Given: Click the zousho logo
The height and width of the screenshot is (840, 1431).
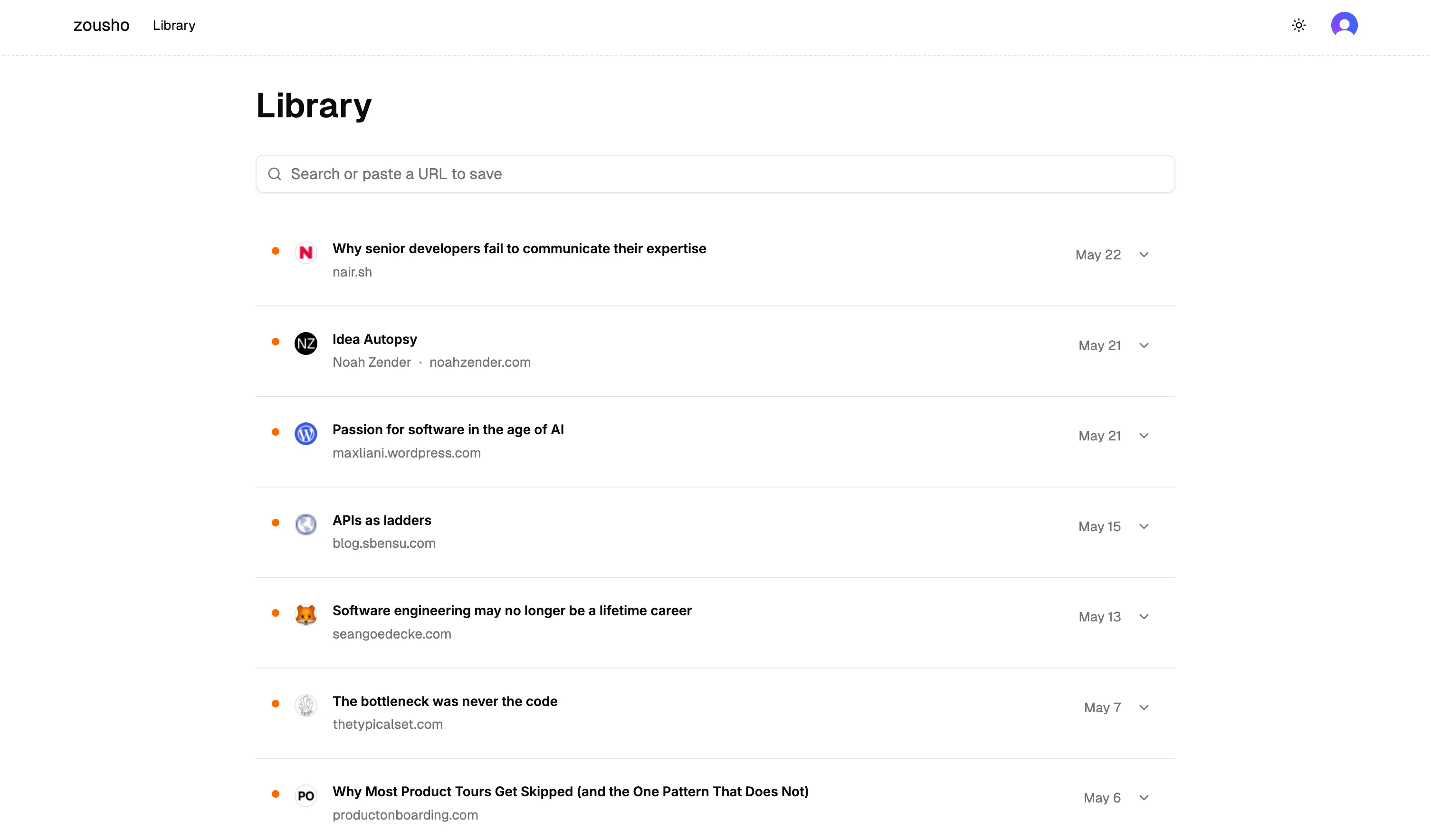Looking at the screenshot, I should (102, 25).
